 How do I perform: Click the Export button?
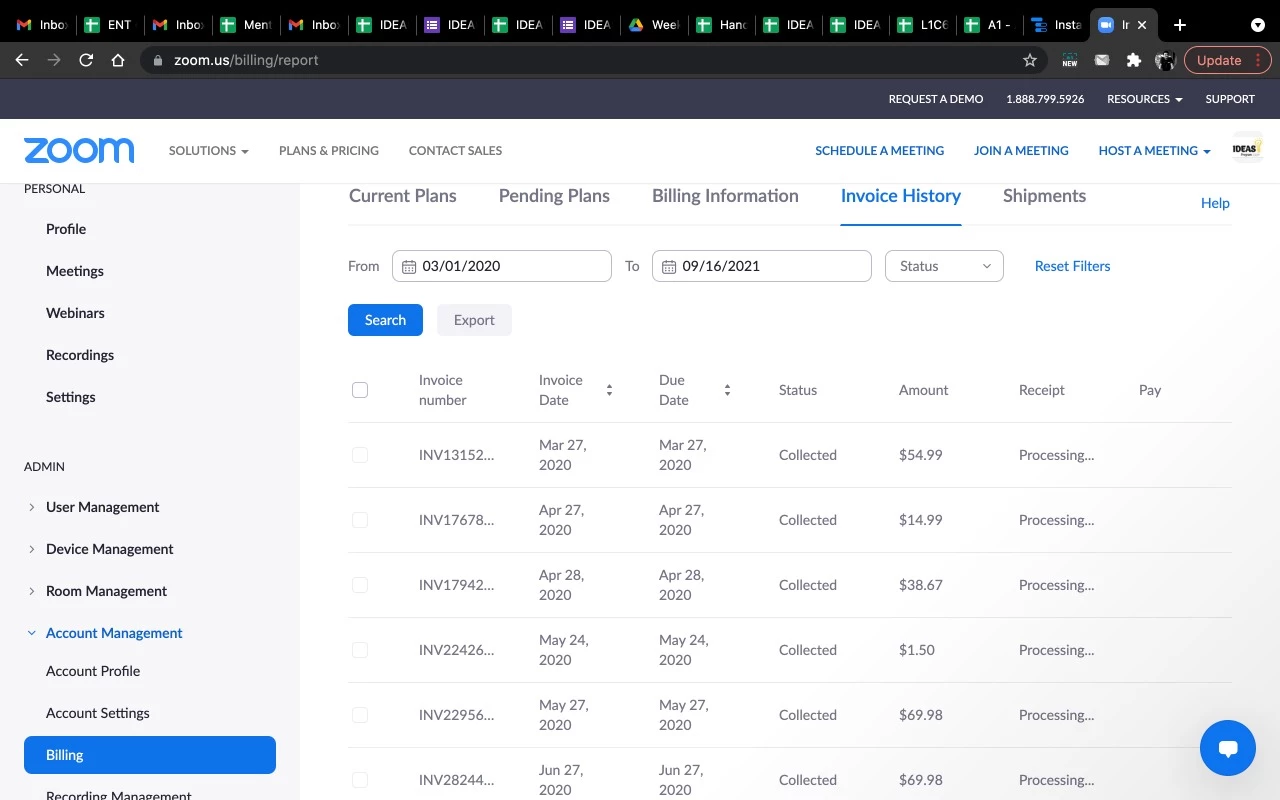point(474,320)
